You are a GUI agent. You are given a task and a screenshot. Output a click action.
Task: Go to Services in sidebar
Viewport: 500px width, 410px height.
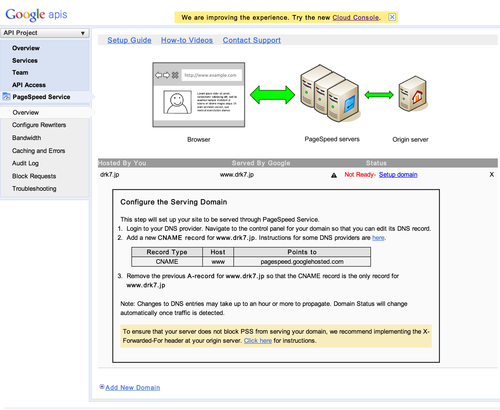click(x=25, y=60)
